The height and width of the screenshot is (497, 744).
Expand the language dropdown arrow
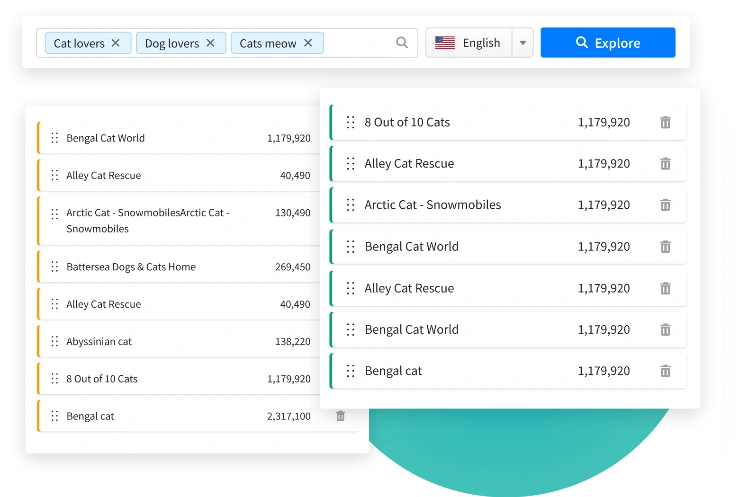[523, 43]
